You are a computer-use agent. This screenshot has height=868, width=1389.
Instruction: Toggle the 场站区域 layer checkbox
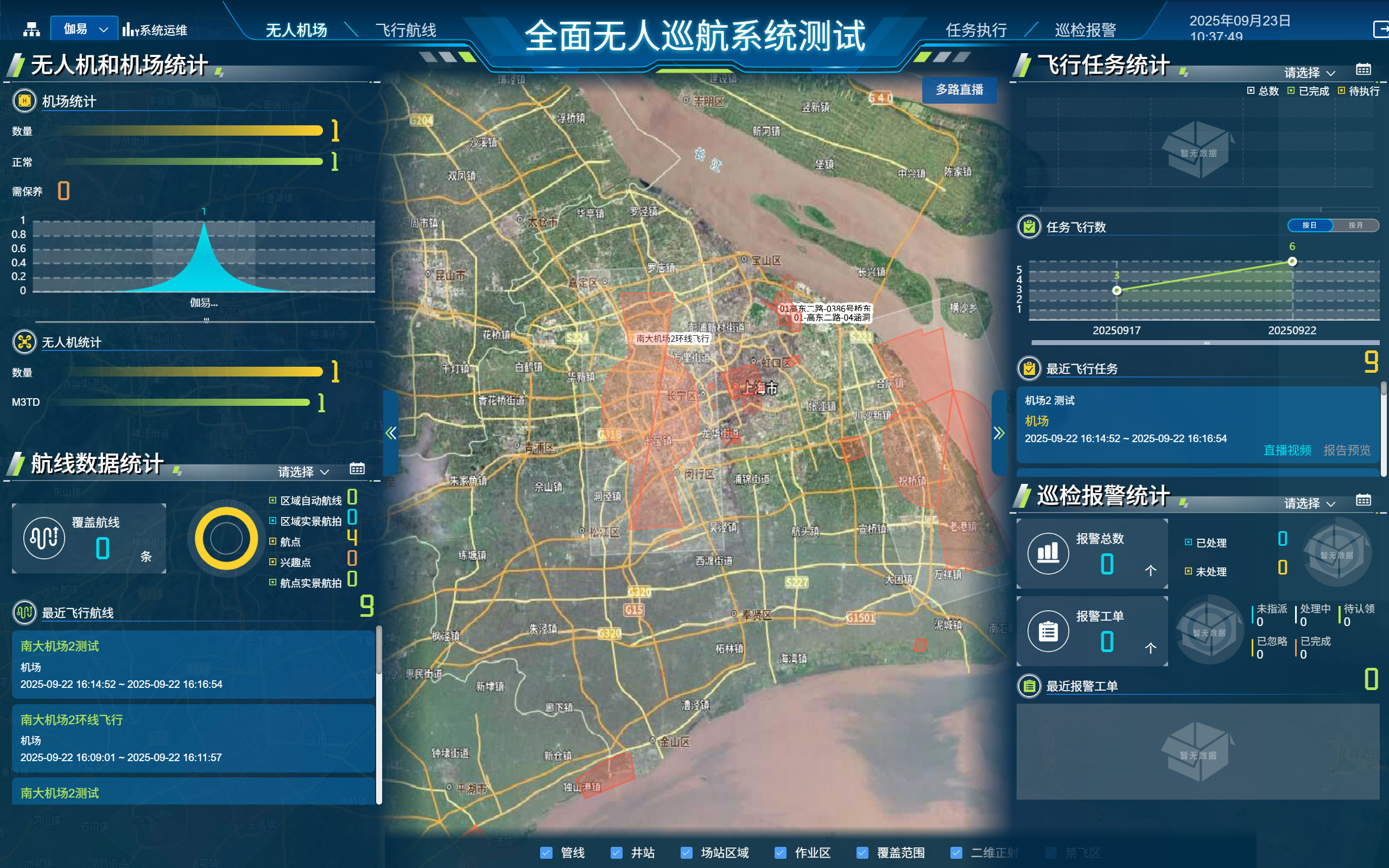tap(686, 852)
